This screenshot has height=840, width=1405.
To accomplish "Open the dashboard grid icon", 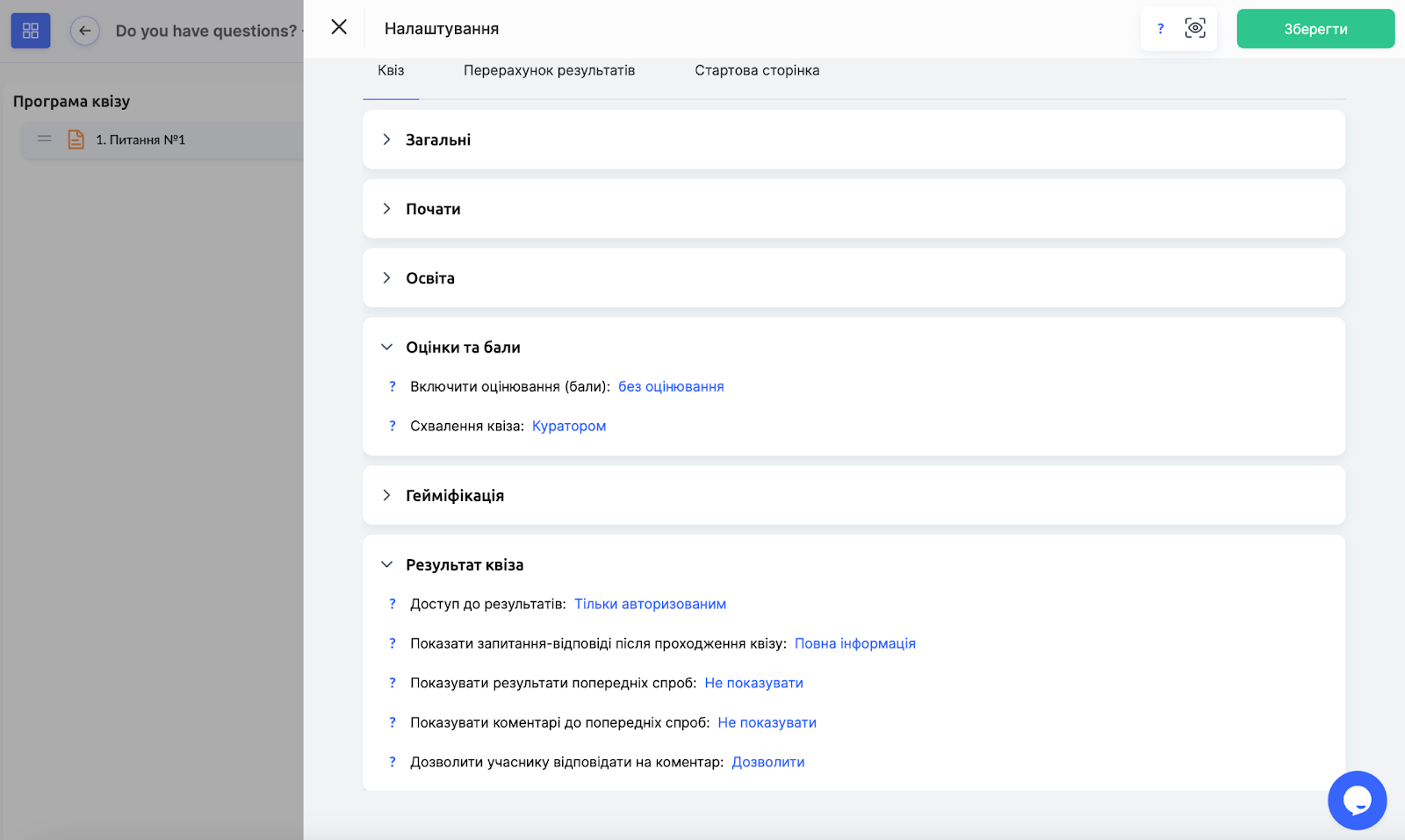I will pos(31,31).
